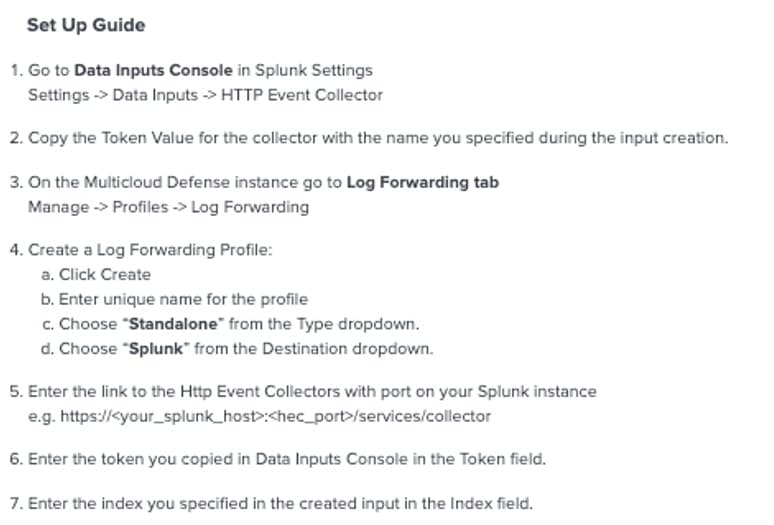
Task: Click number 3 list marker
Action: click(x=14, y=182)
